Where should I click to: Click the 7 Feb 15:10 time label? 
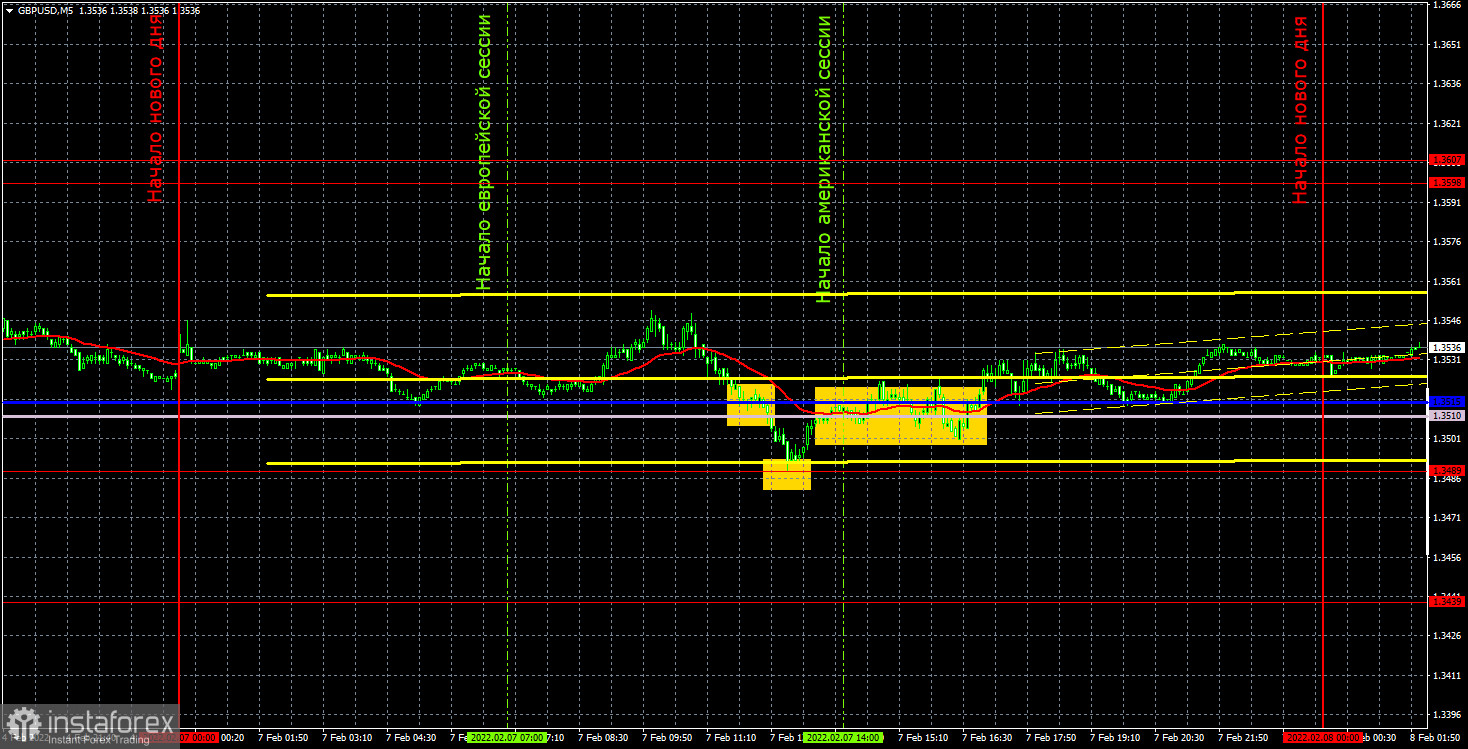pyautogui.click(x=923, y=737)
